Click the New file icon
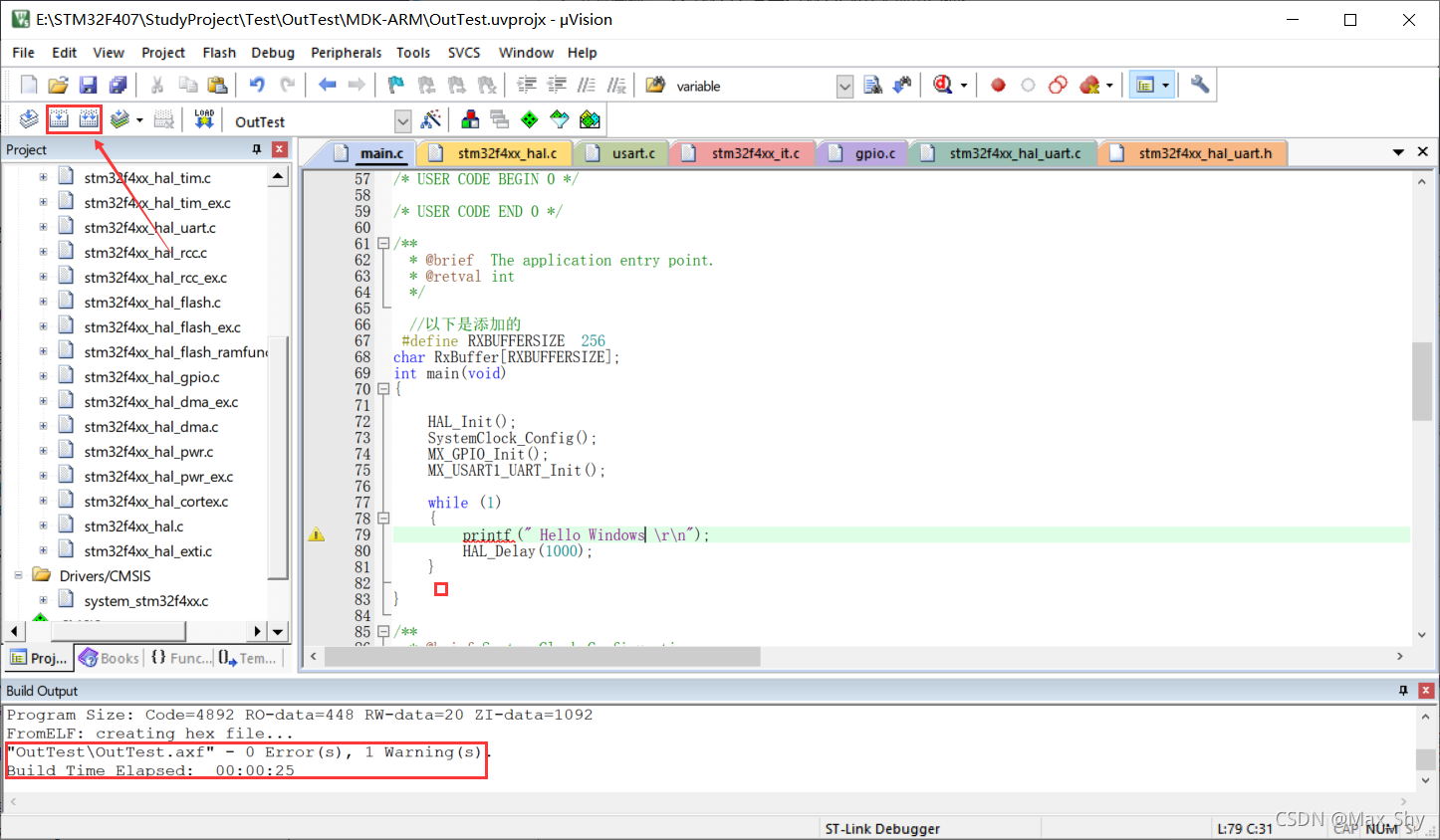 point(29,86)
